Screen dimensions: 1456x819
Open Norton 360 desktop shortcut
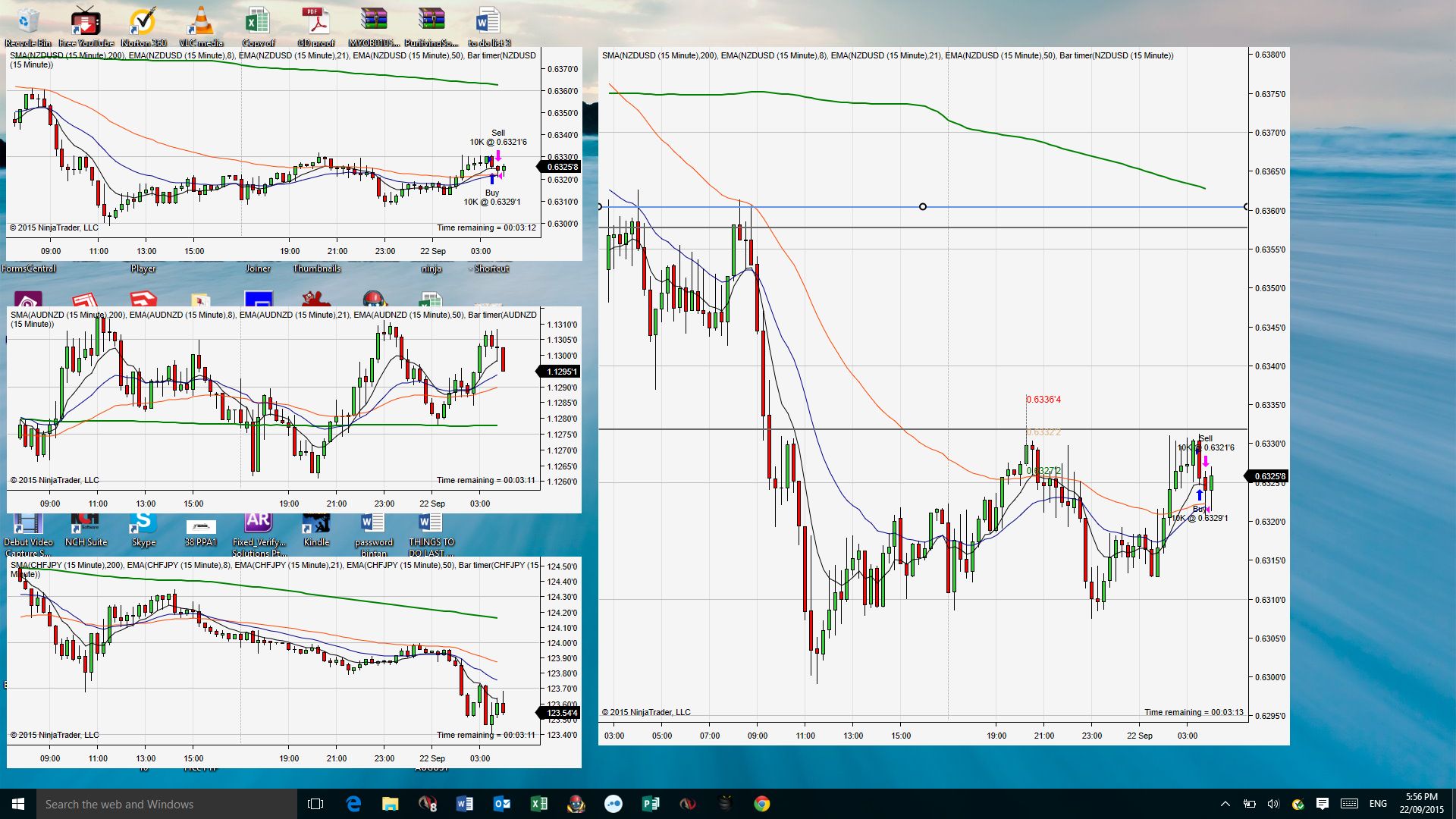tap(143, 23)
